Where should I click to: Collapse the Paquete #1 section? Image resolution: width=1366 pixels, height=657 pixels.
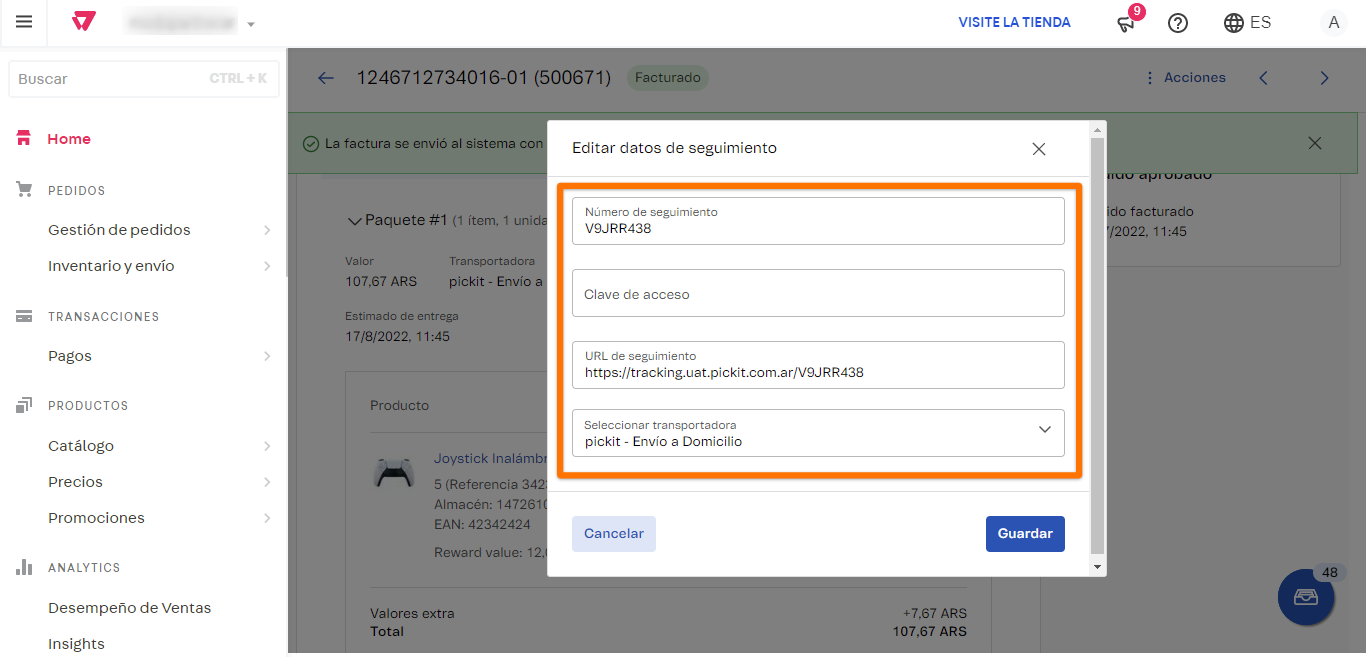click(x=355, y=220)
